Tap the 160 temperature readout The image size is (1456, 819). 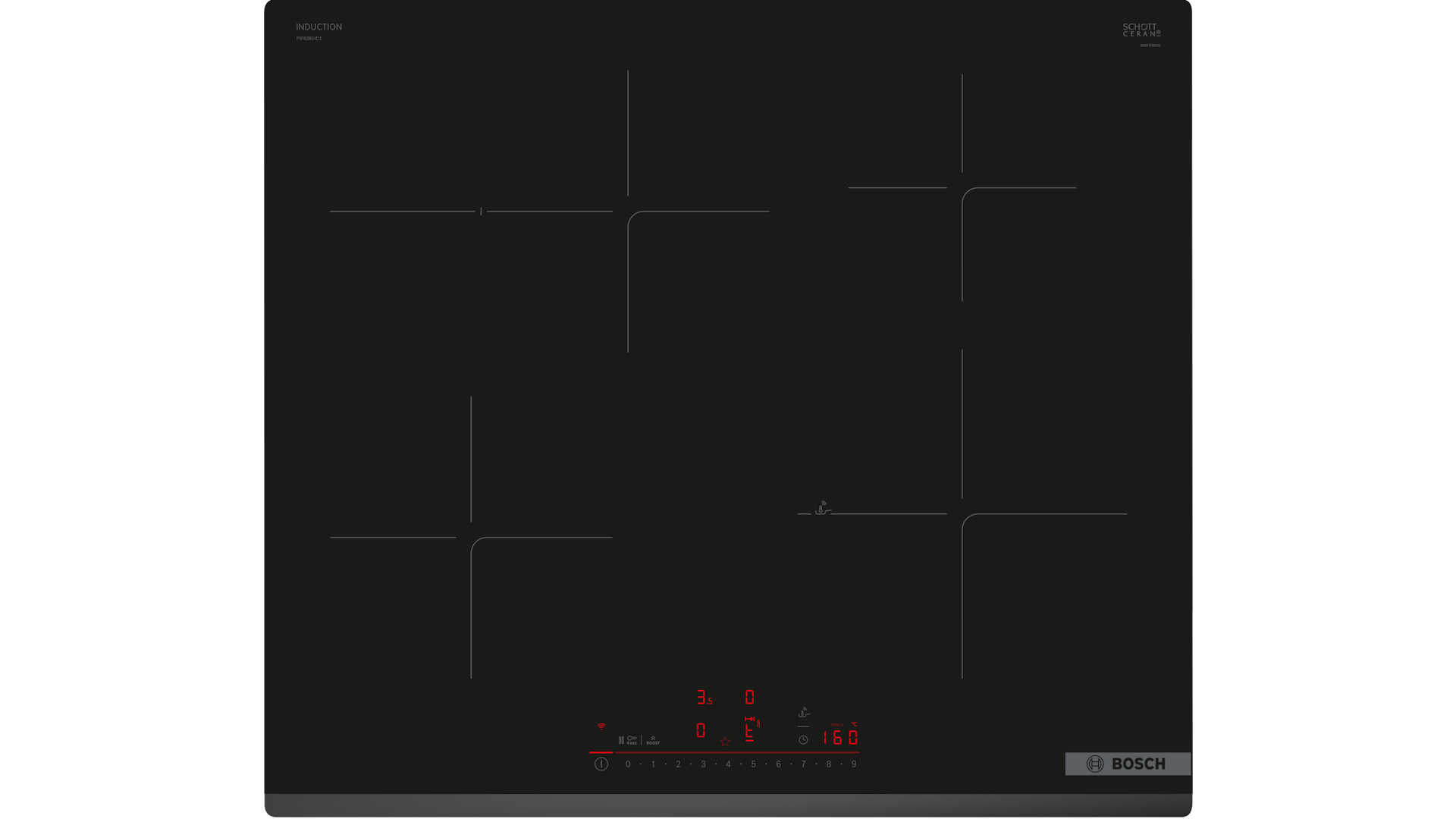point(840,737)
